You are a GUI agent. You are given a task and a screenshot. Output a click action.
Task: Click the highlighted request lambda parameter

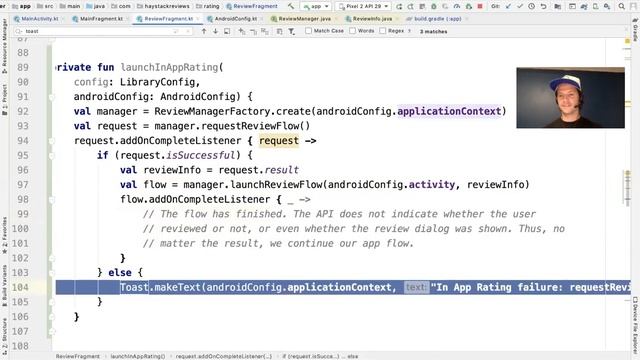click(x=279, y=141)
